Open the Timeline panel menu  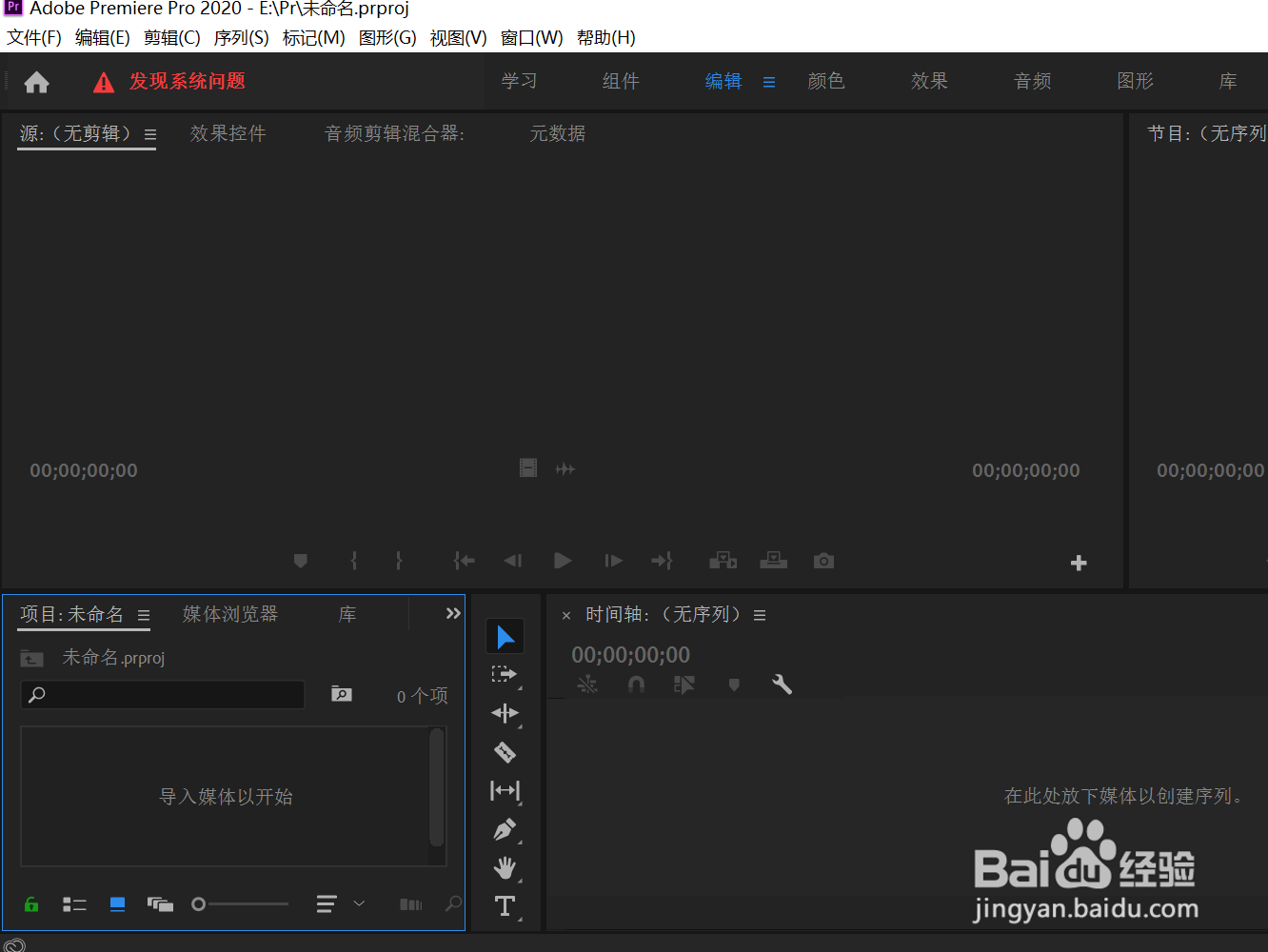pos(760,616)
